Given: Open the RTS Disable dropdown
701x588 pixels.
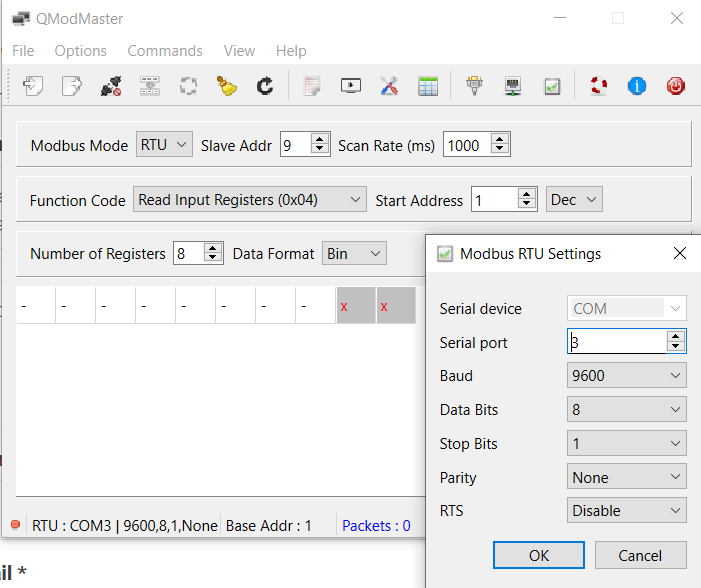Looking at the screenshot, I should click(x=626, y=510).
